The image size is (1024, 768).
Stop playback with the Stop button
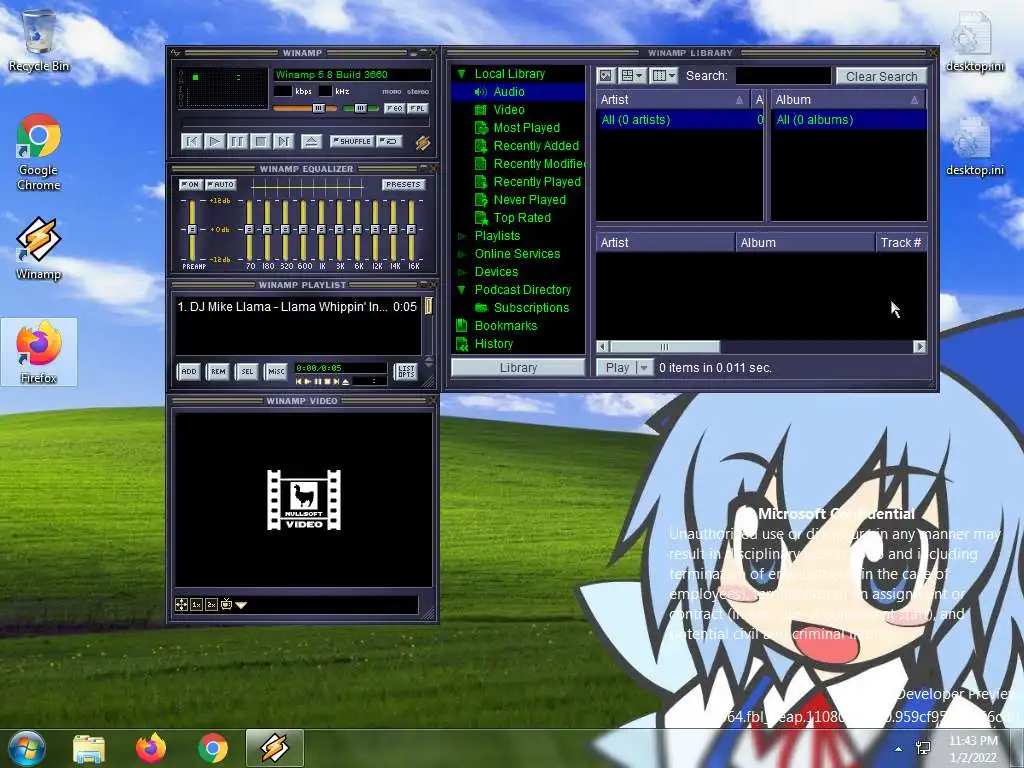(x=260, y=141)
